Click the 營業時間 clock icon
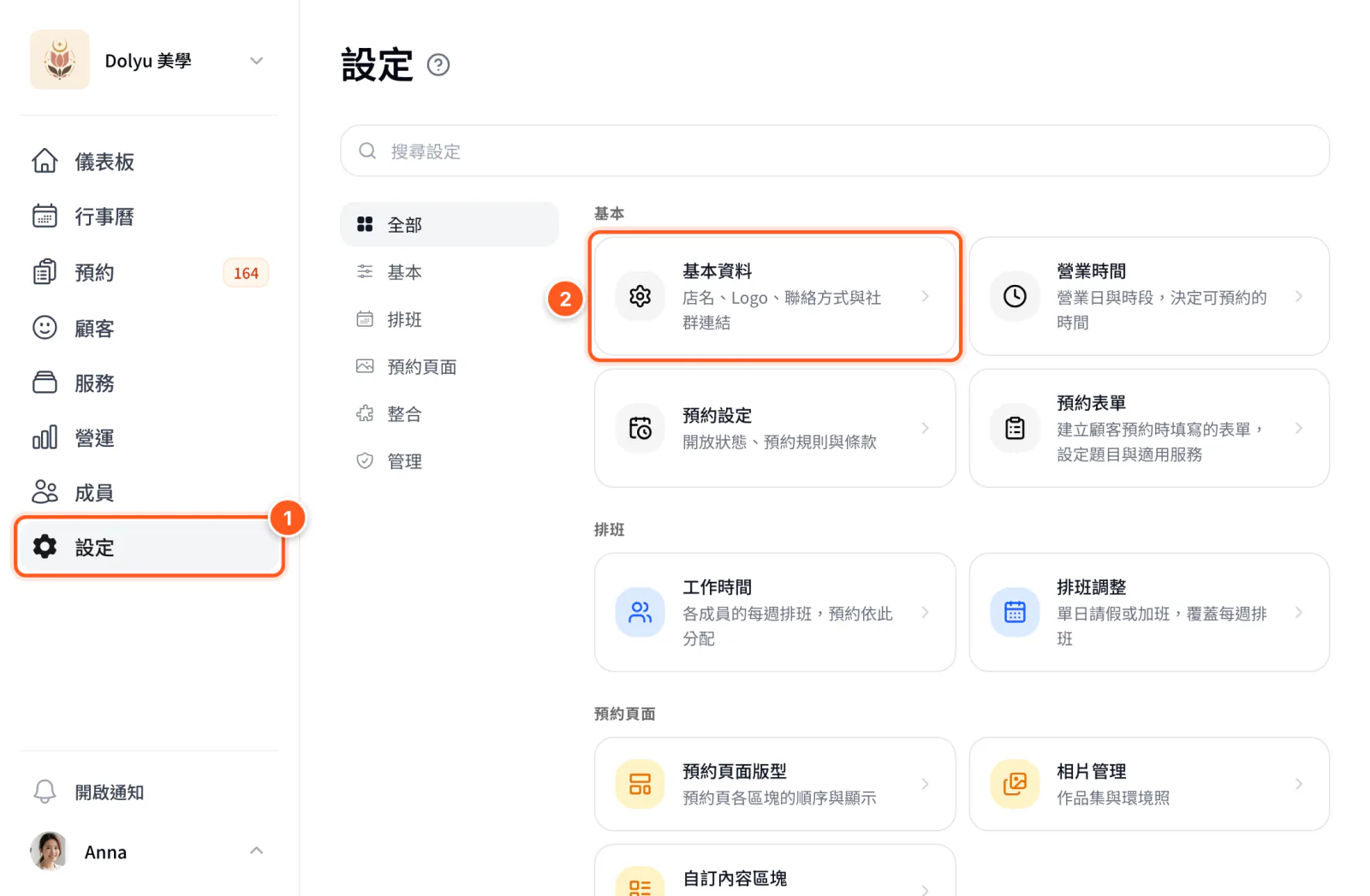1370x896 pixels. 1015,296
